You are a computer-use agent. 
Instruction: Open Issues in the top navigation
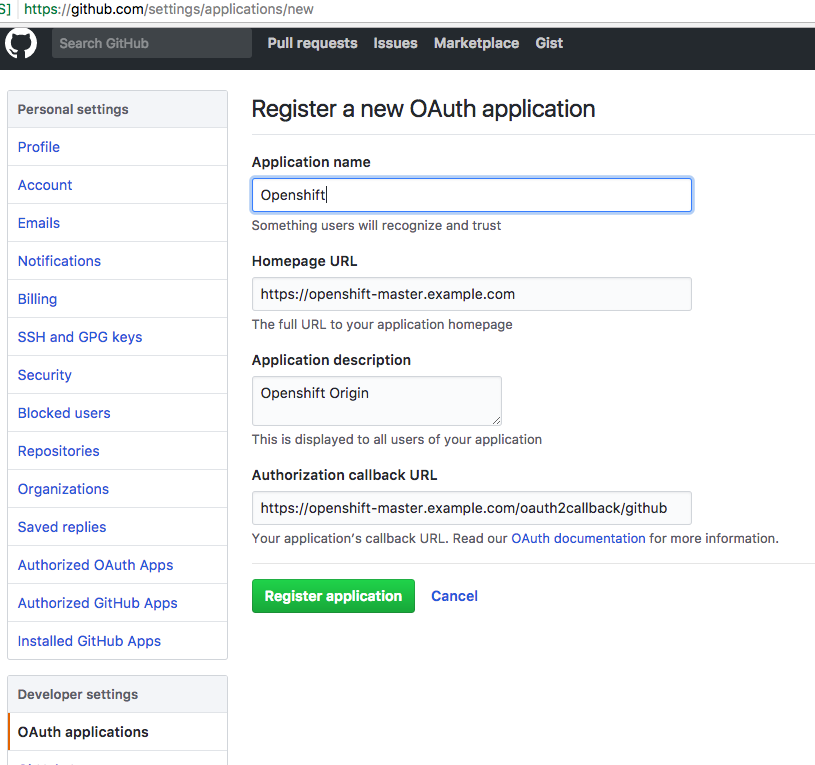click(x=395, y=43)
